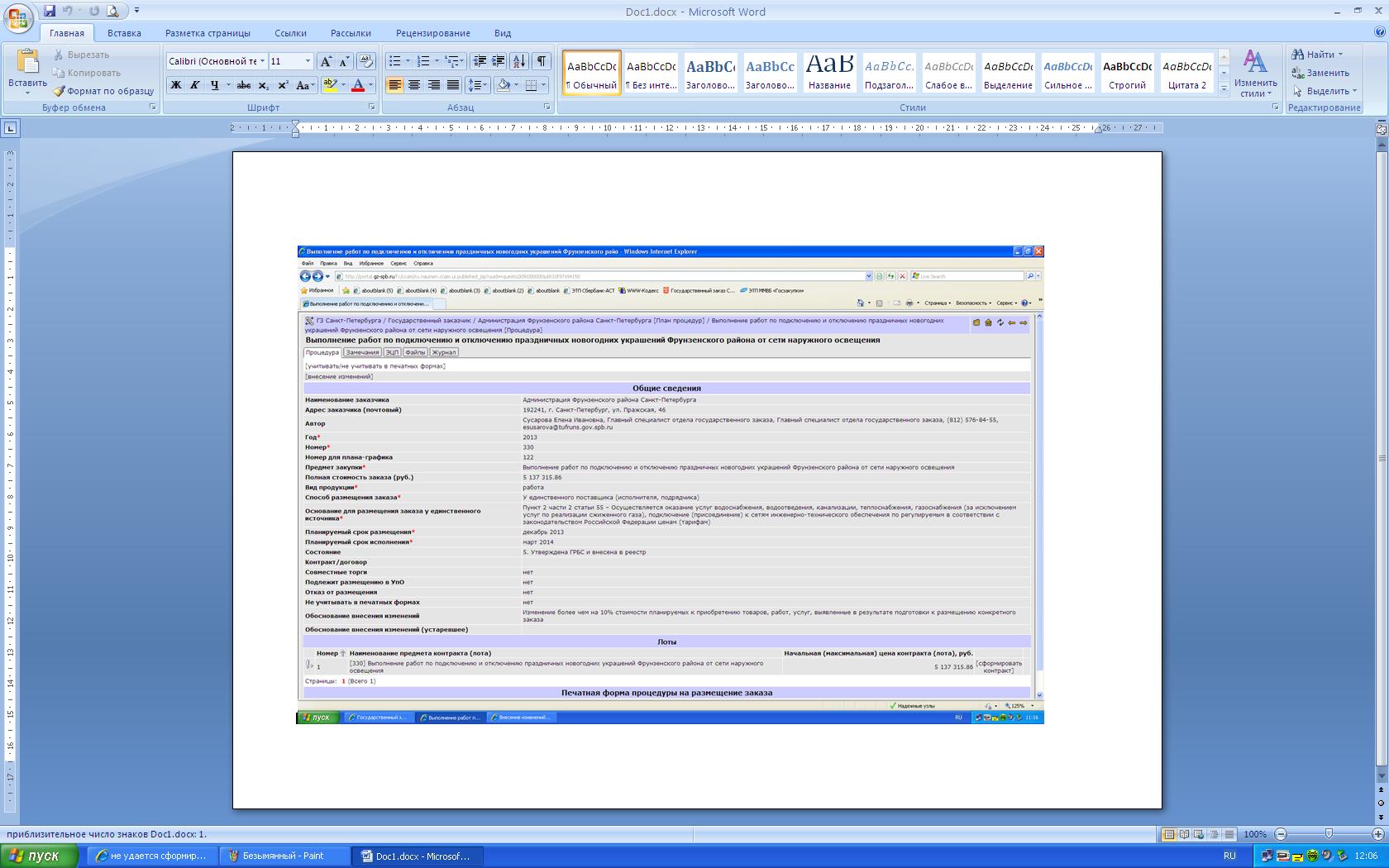Expand the Calibri font name dropdown
The width and height of the screenshot is (1389, 868).
point(262,61)
